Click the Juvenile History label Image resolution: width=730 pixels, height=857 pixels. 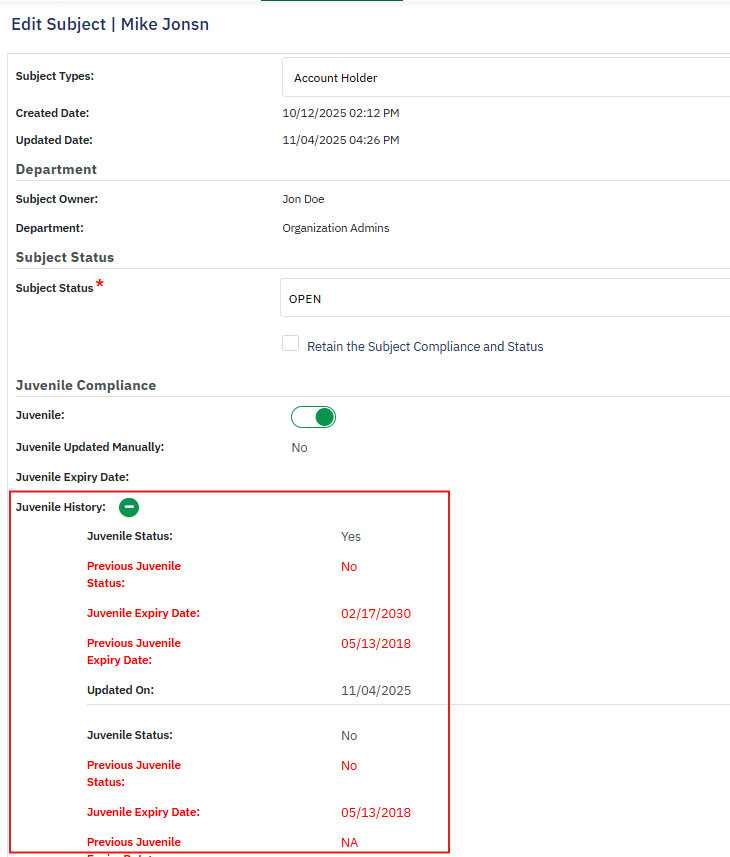[61, 507]
